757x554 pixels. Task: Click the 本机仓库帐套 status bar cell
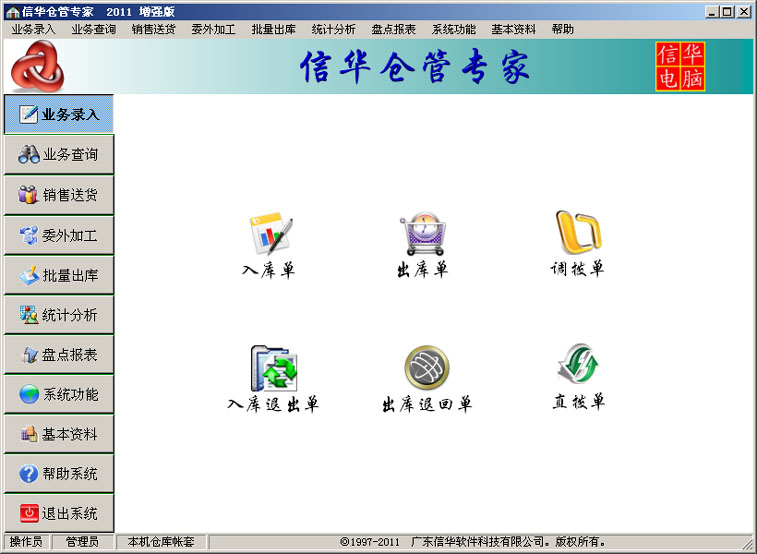[161, 541]
